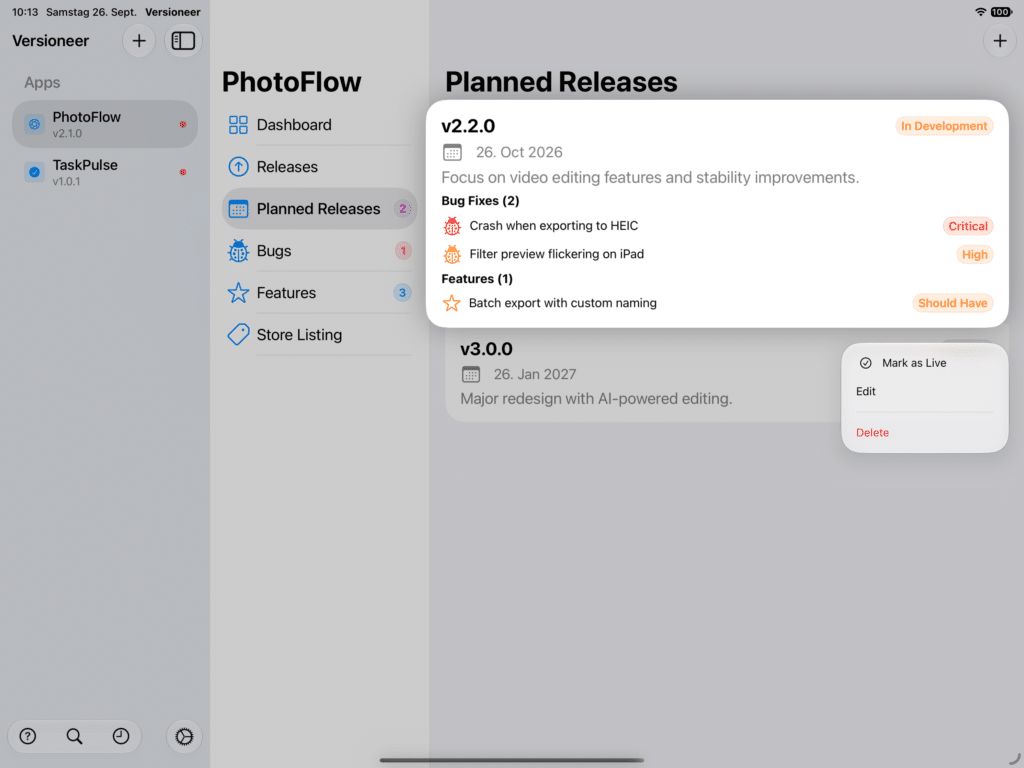The height and width of the screenshot is (768, 1024).
Task: Click the Should Have priority badge
Action: (x=952, y=303)
